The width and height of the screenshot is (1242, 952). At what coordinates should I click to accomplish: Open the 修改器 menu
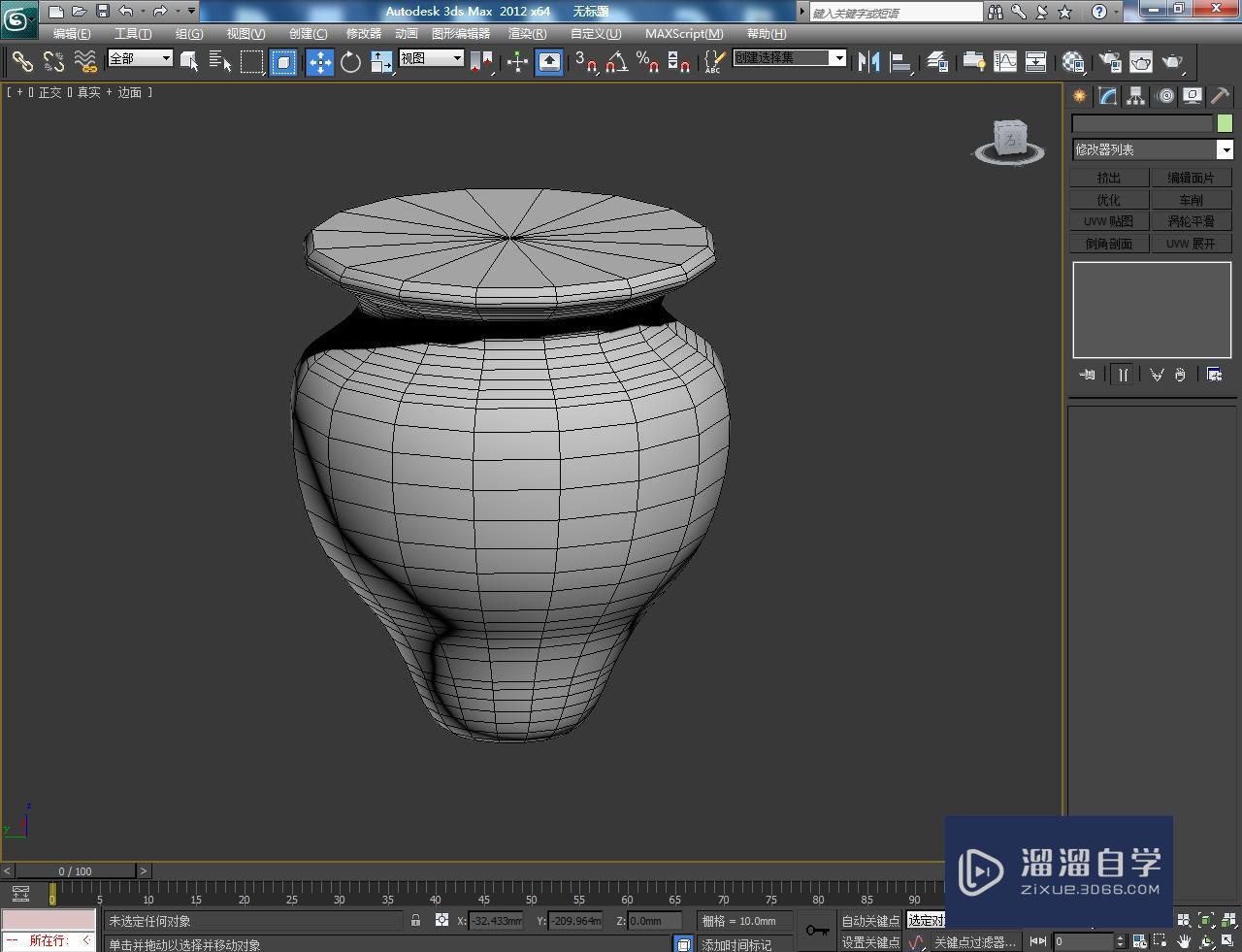click(364, 33)
